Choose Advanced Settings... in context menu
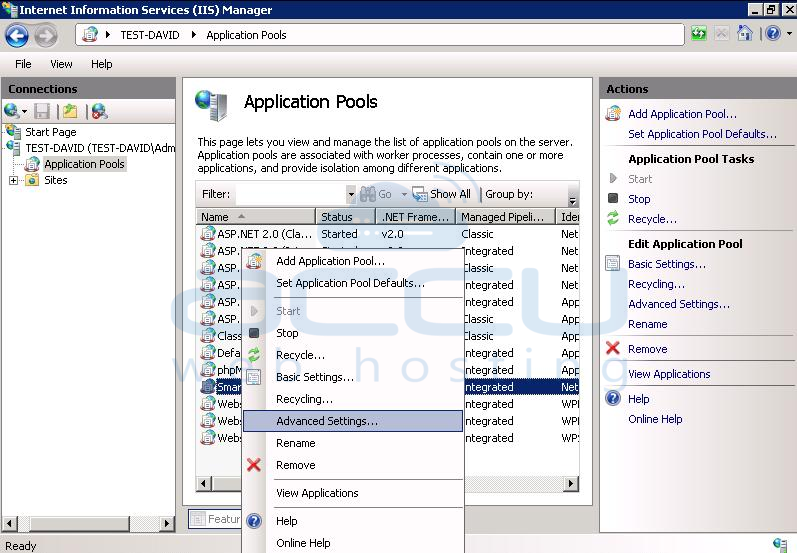This screenshot has height=553, width=797. pyautogui.click(x=353, y=421)
